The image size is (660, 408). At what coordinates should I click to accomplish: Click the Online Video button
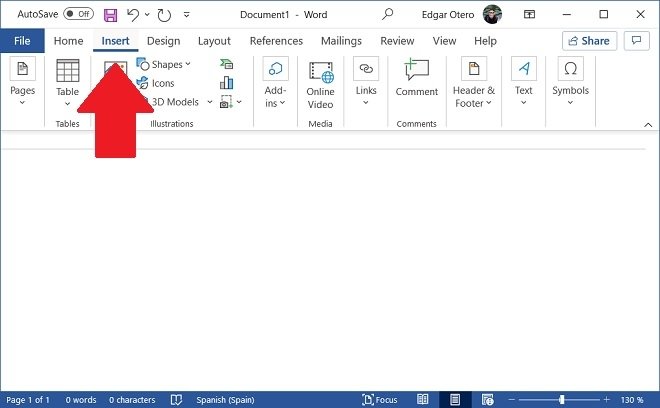pyautogui.click(x=320, y=85)
